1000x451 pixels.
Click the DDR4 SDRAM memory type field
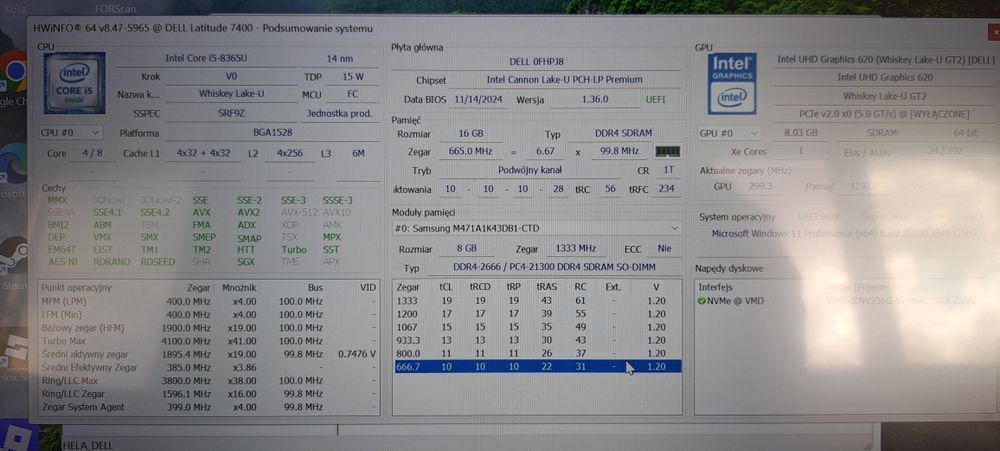(623, 133)
